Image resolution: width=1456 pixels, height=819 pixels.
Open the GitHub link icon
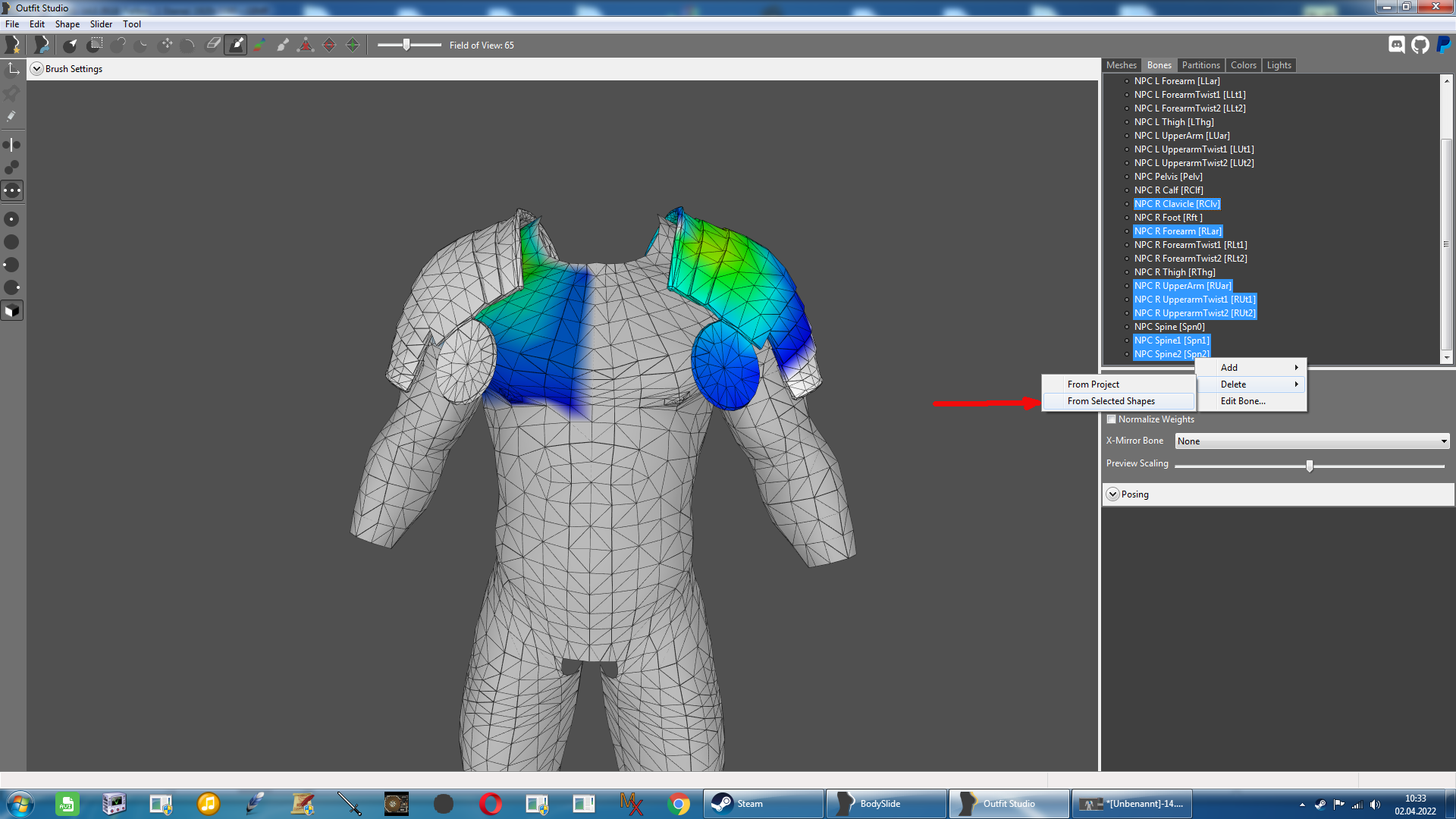tap(1420, 45)
